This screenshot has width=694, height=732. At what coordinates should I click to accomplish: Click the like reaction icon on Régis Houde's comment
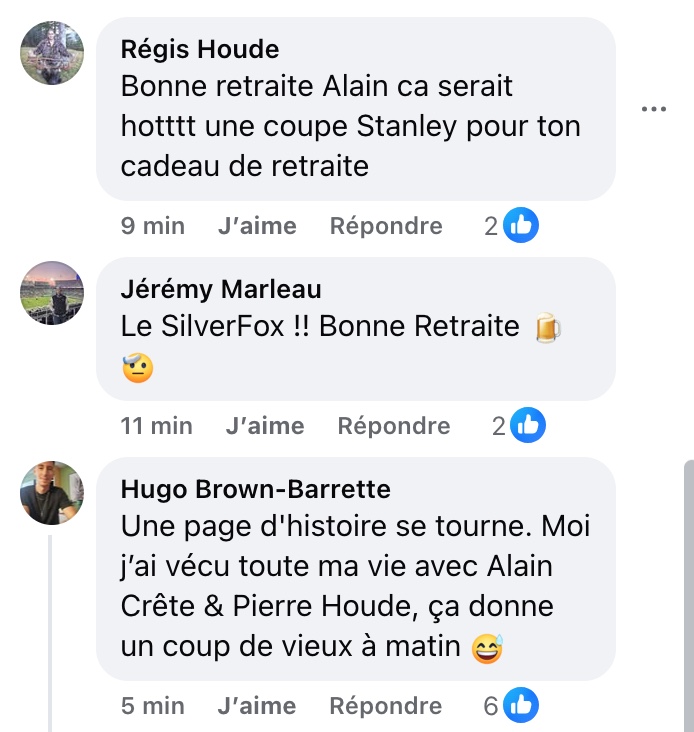[x=521, y=226]
